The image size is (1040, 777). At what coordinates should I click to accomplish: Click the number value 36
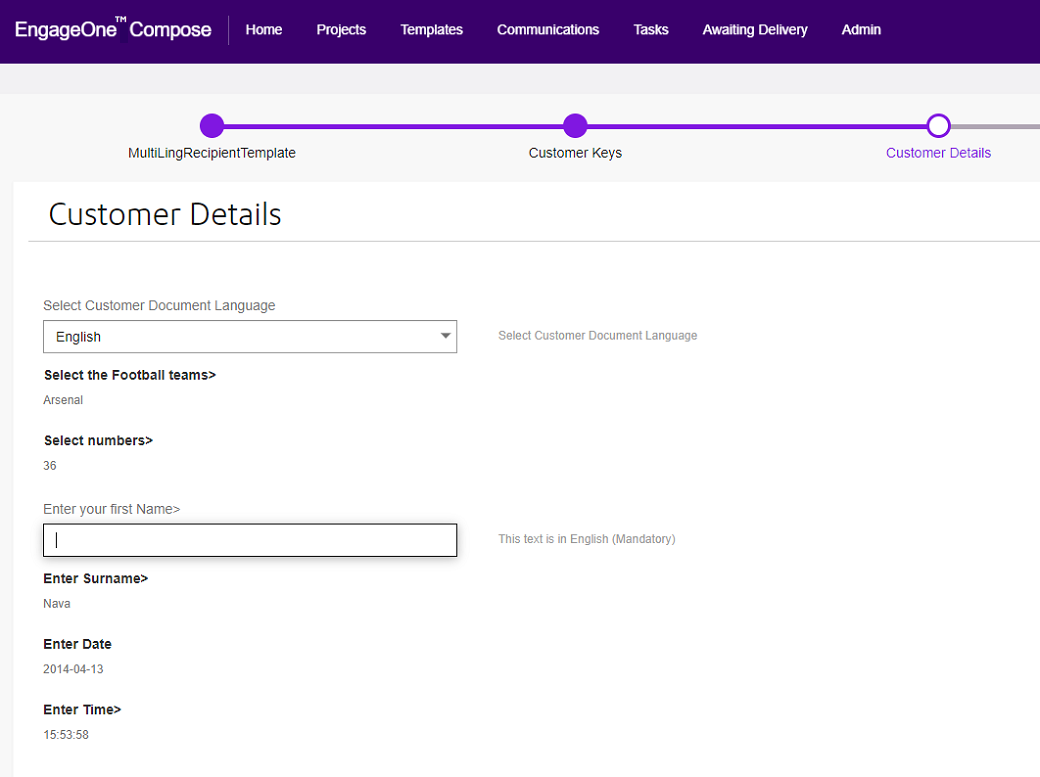[50, 466]
